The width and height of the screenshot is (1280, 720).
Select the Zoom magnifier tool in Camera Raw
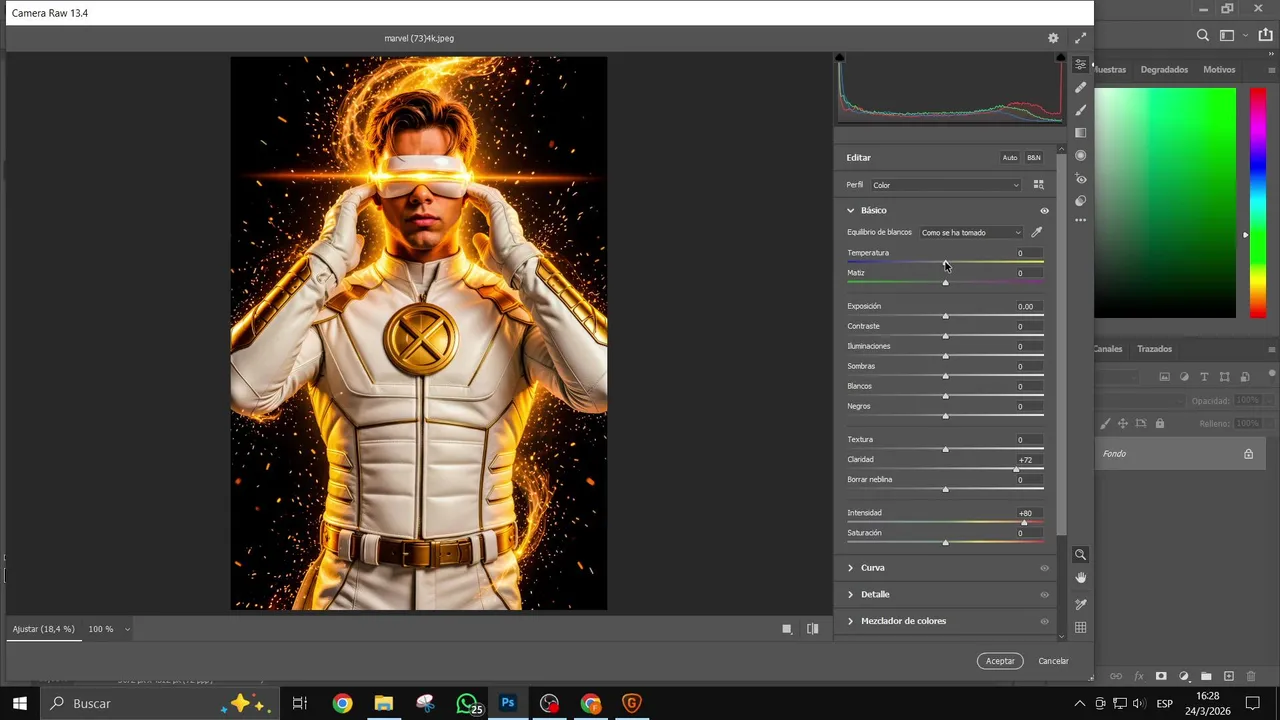(1081, 554)
